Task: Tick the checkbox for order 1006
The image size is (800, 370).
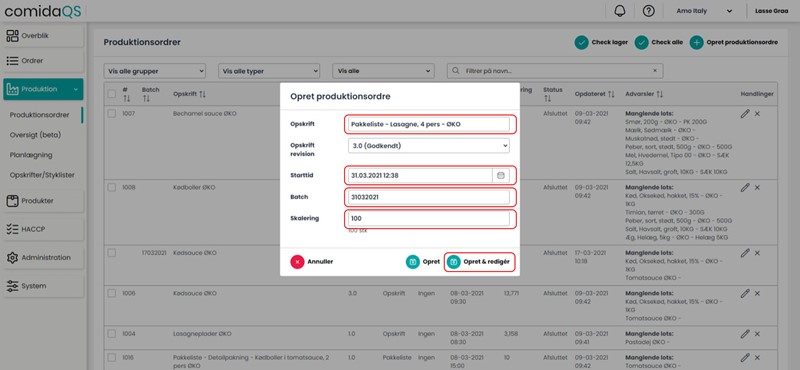Action: [x=112, y=293]
